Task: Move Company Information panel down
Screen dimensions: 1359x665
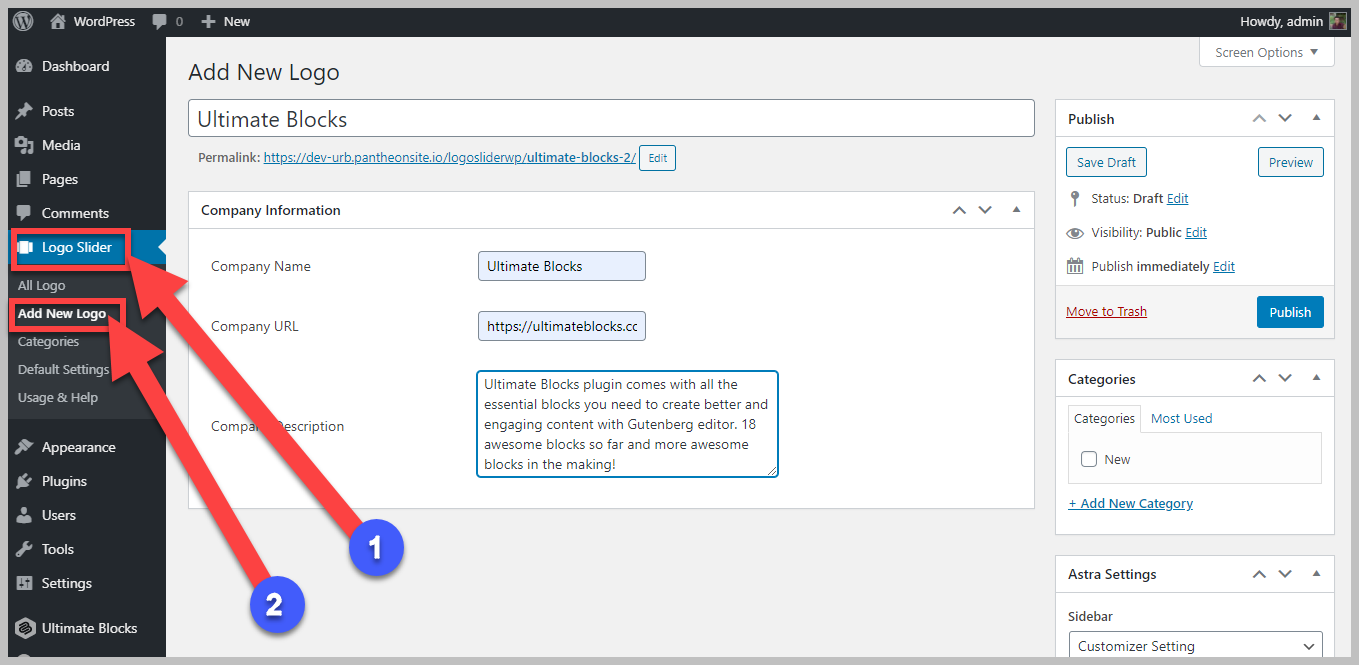Action: click(x=985, y=210)
